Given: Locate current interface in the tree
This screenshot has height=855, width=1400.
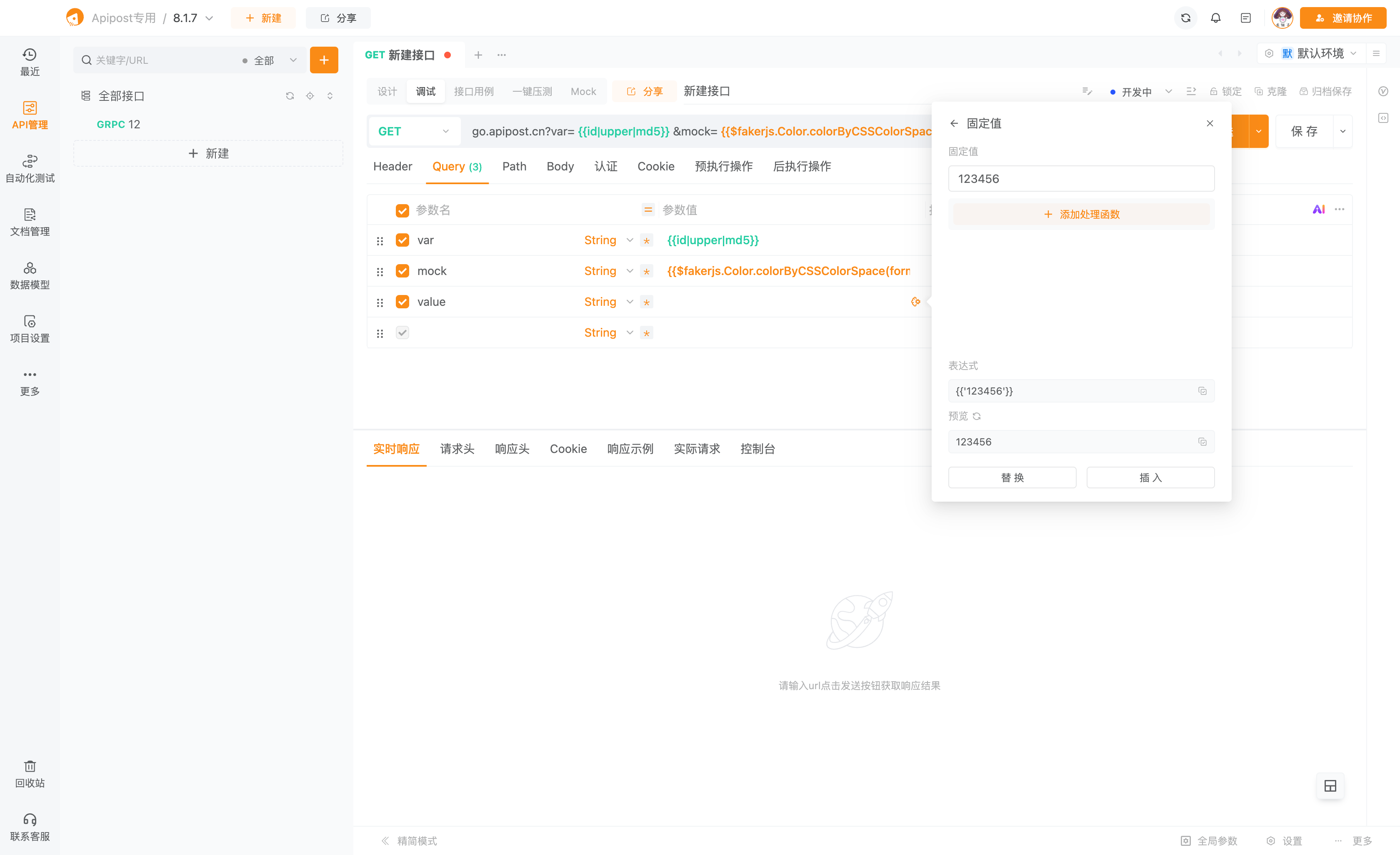Looking at the screenshot, I should coord(310,96).
